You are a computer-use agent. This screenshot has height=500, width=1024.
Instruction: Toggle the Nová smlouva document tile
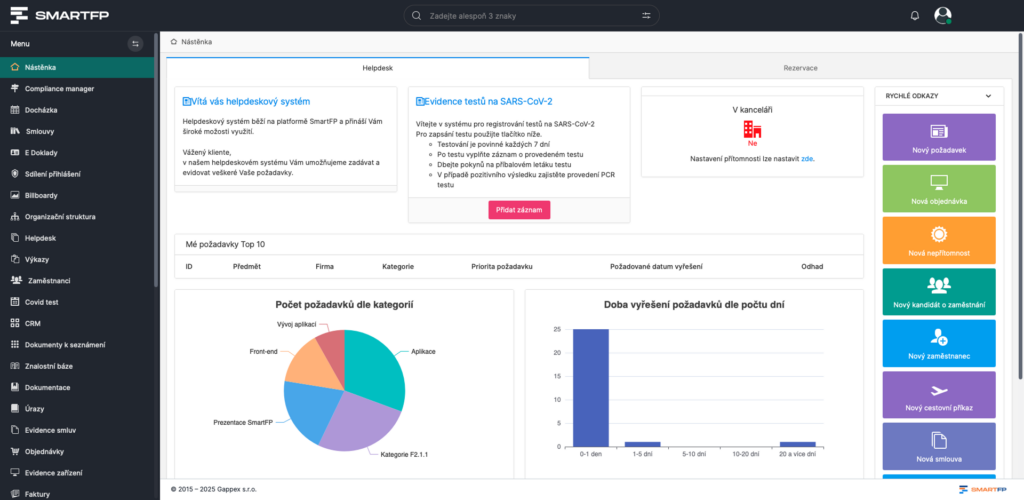pyautogui.click(x=938, y=441)
